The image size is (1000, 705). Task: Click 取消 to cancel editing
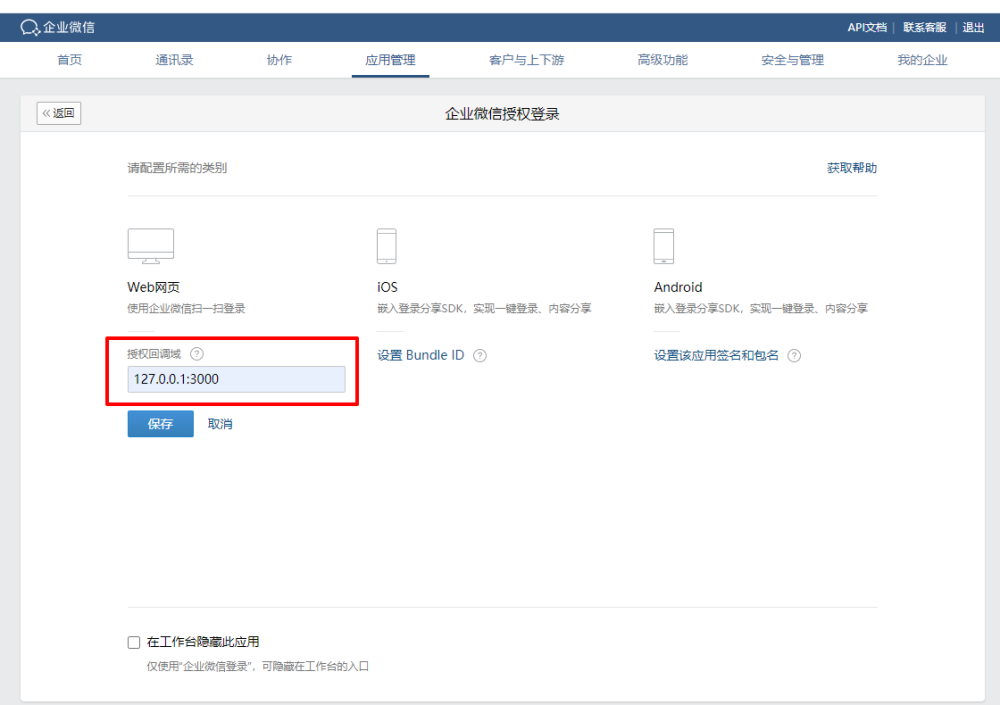[x=220, y=424]
